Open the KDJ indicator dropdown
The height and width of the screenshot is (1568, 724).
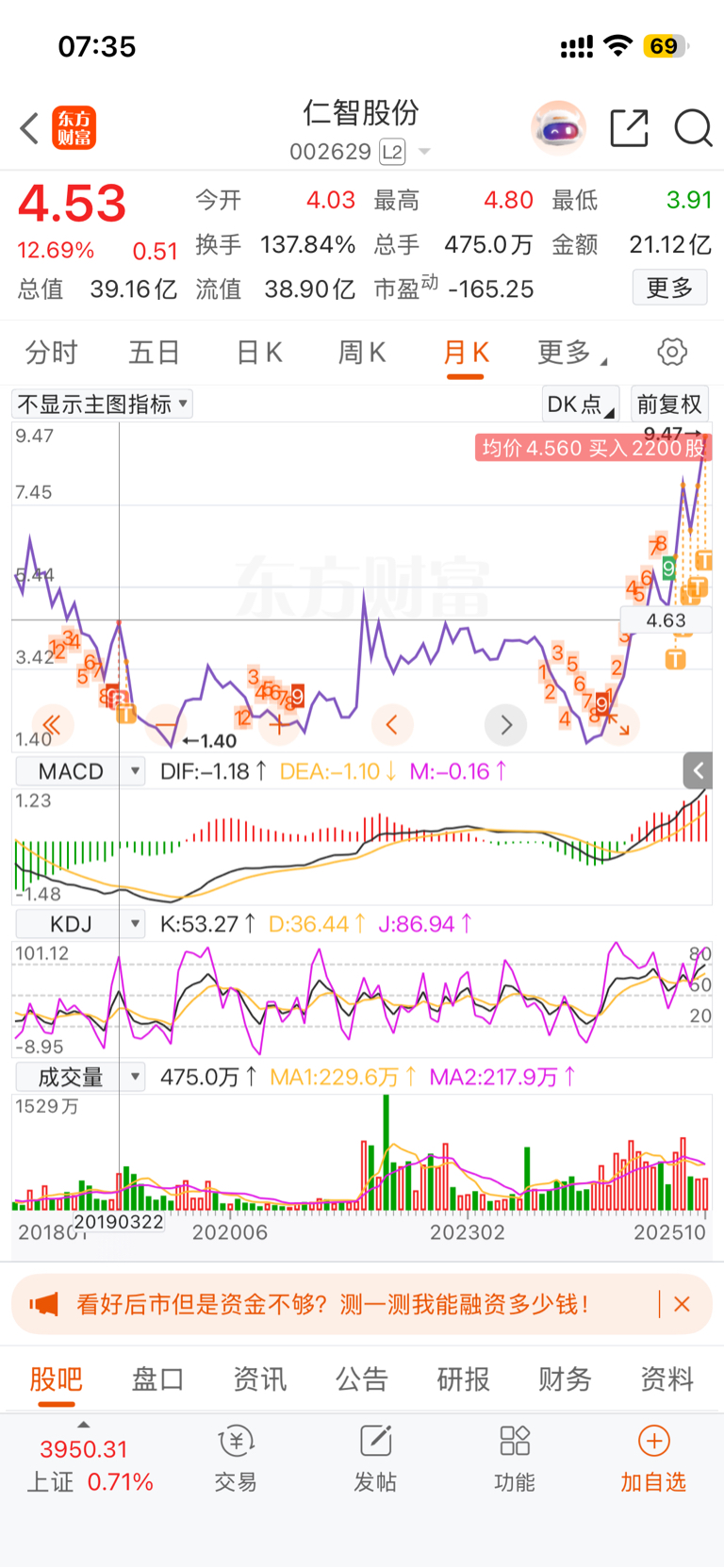point(81,924)
